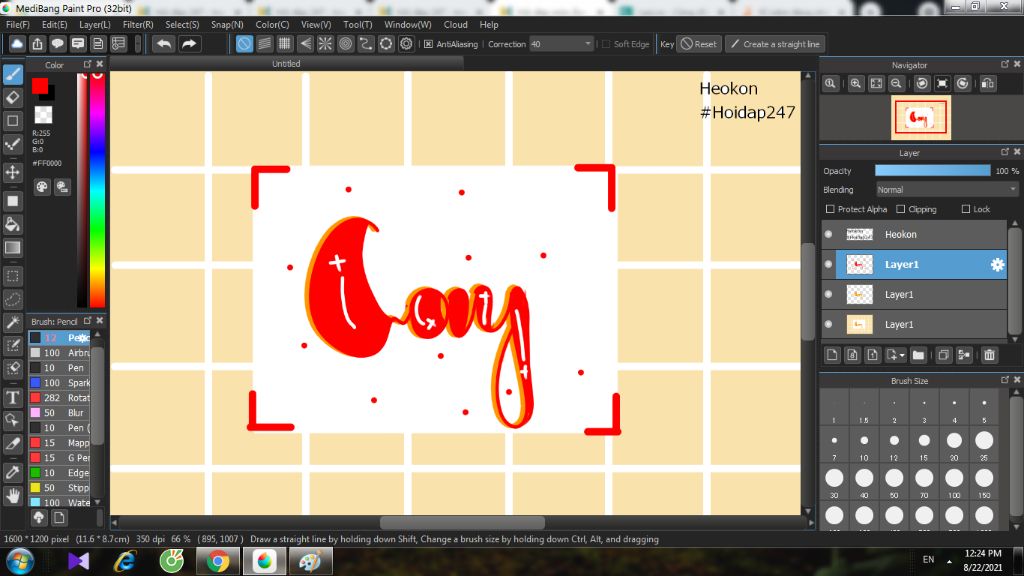The width and height of the screenshot is (1024, 576).
Task: Open add-layer dropdown arrow
Action: 902,356
